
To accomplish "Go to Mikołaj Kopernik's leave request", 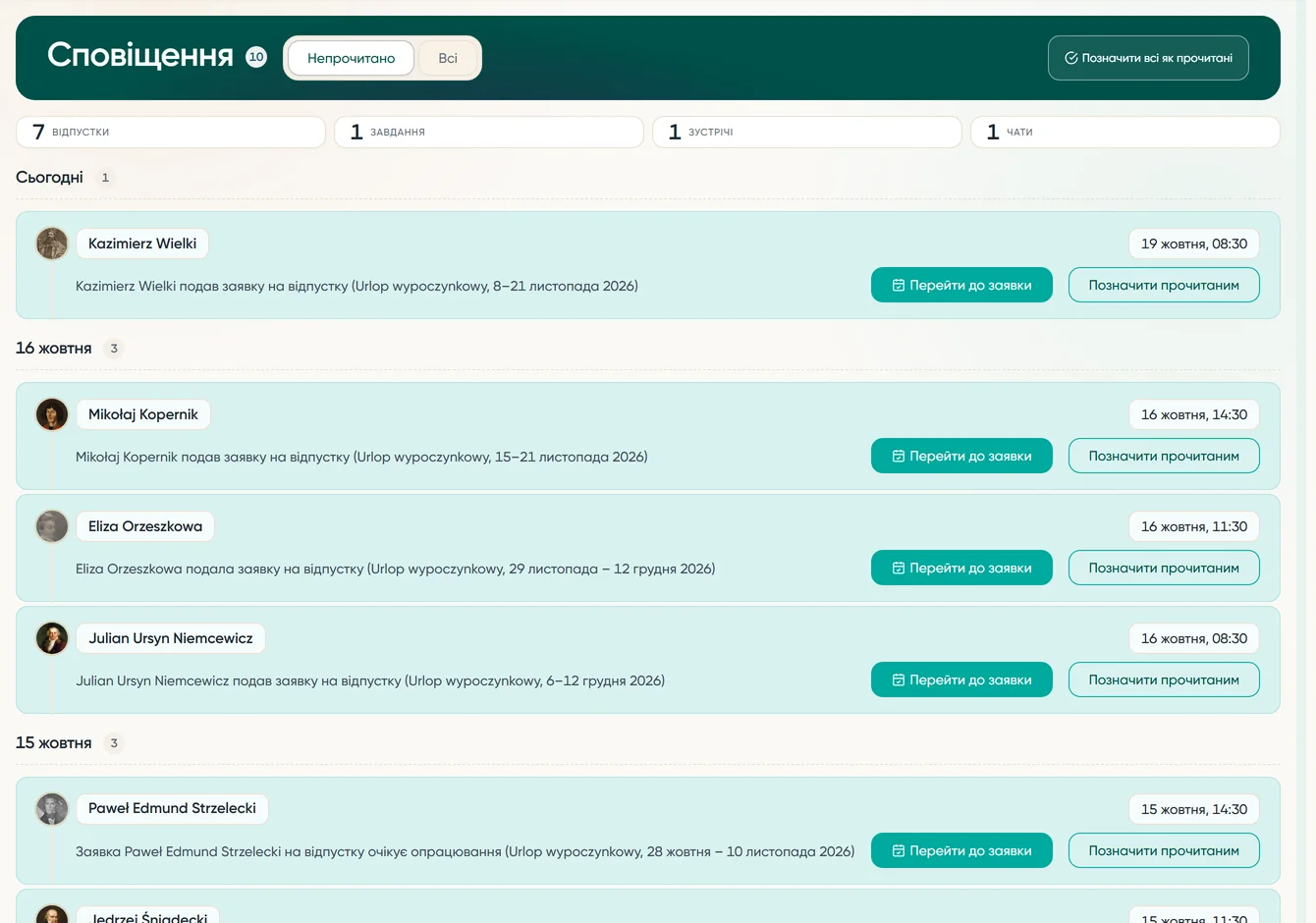I will (961, 456).
